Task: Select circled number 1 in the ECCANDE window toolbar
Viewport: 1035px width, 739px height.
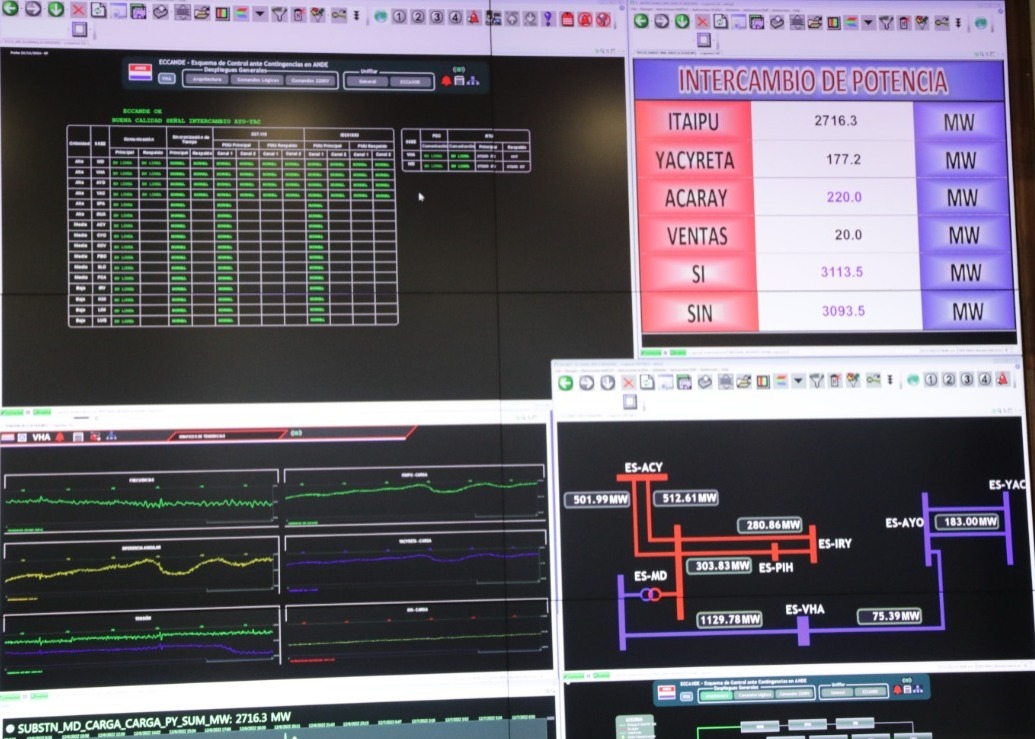Action: click(x=399, y=16)
